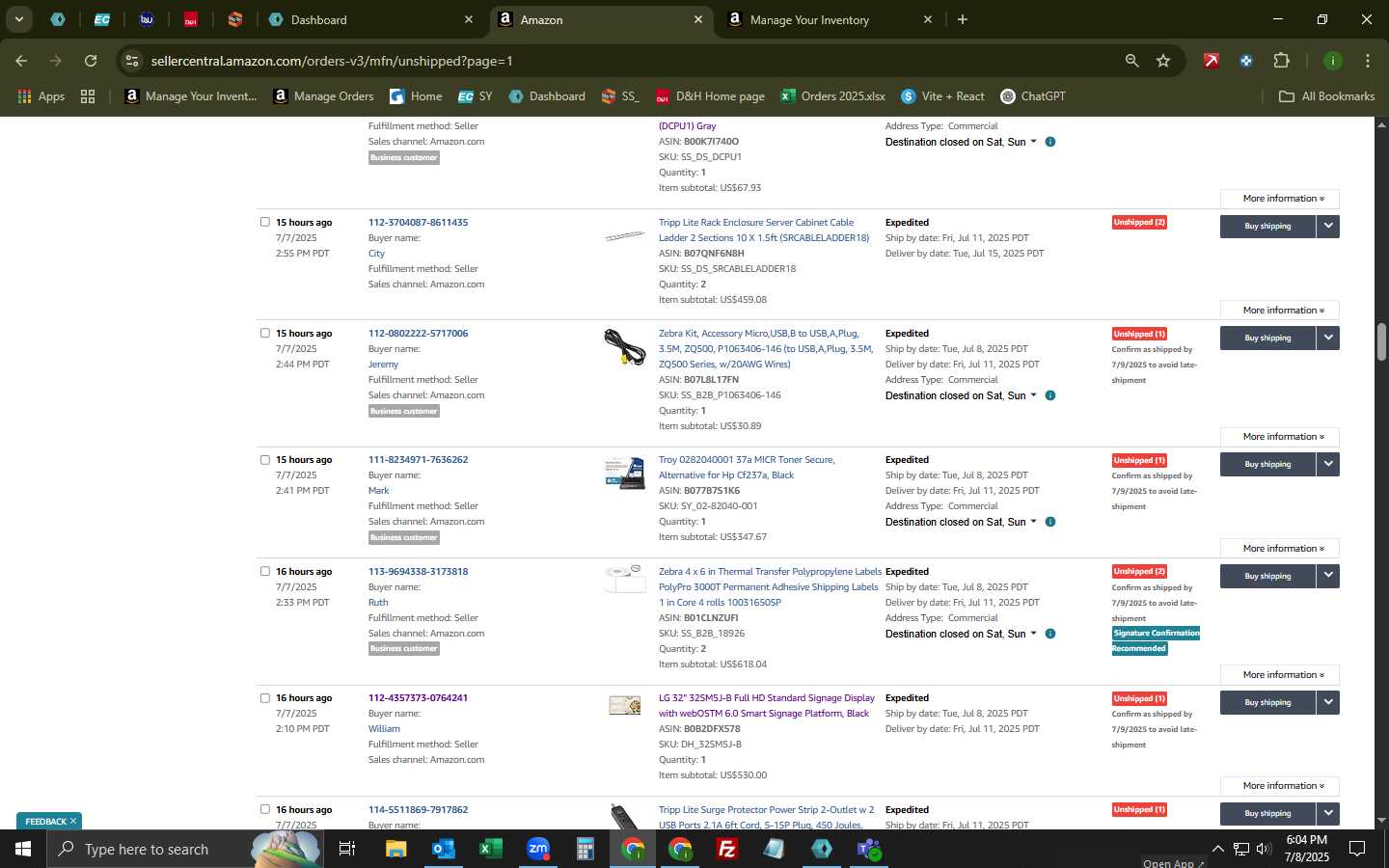Open Microsoft Teams from the taskbar

click(869, 849)
